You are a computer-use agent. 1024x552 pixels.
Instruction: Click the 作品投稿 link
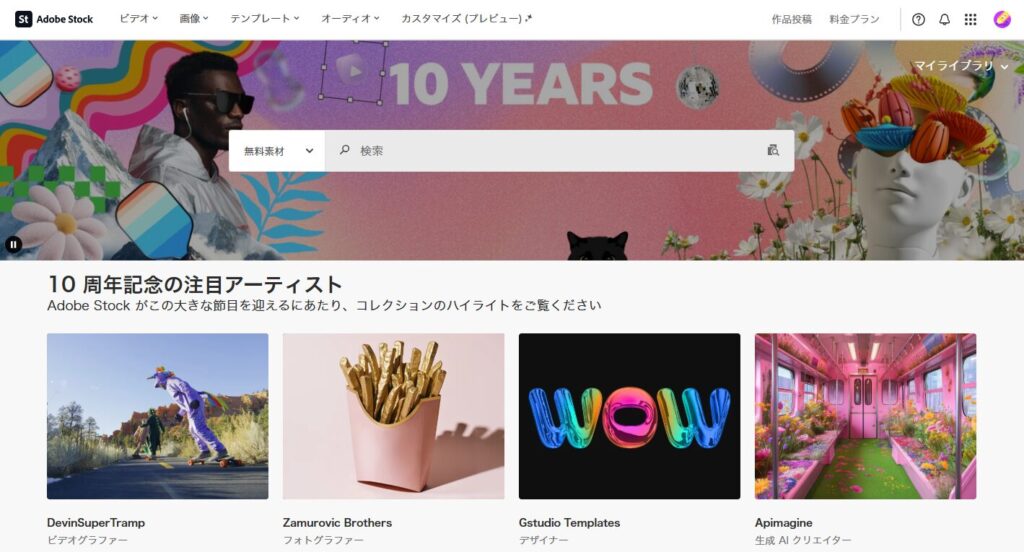(792, 20)
